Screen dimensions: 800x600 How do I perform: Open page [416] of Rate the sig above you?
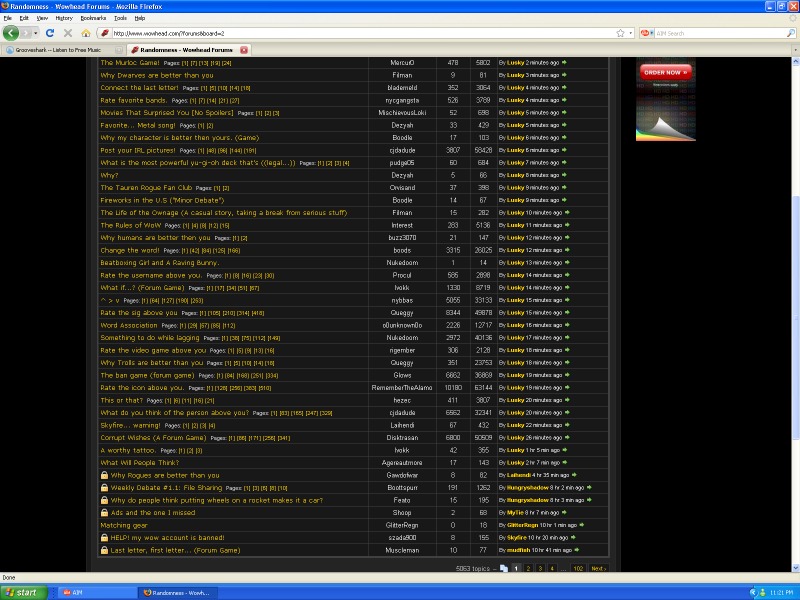[258, 313]
